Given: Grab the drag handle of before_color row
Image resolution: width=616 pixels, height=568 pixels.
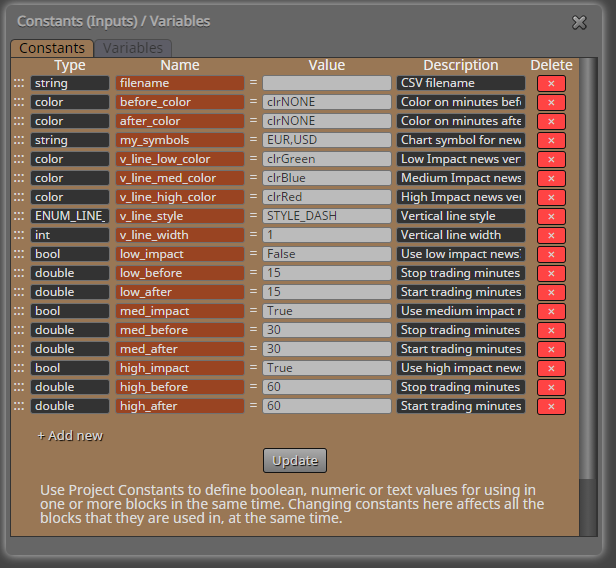Looking at the screenshot, I should 19,102.
